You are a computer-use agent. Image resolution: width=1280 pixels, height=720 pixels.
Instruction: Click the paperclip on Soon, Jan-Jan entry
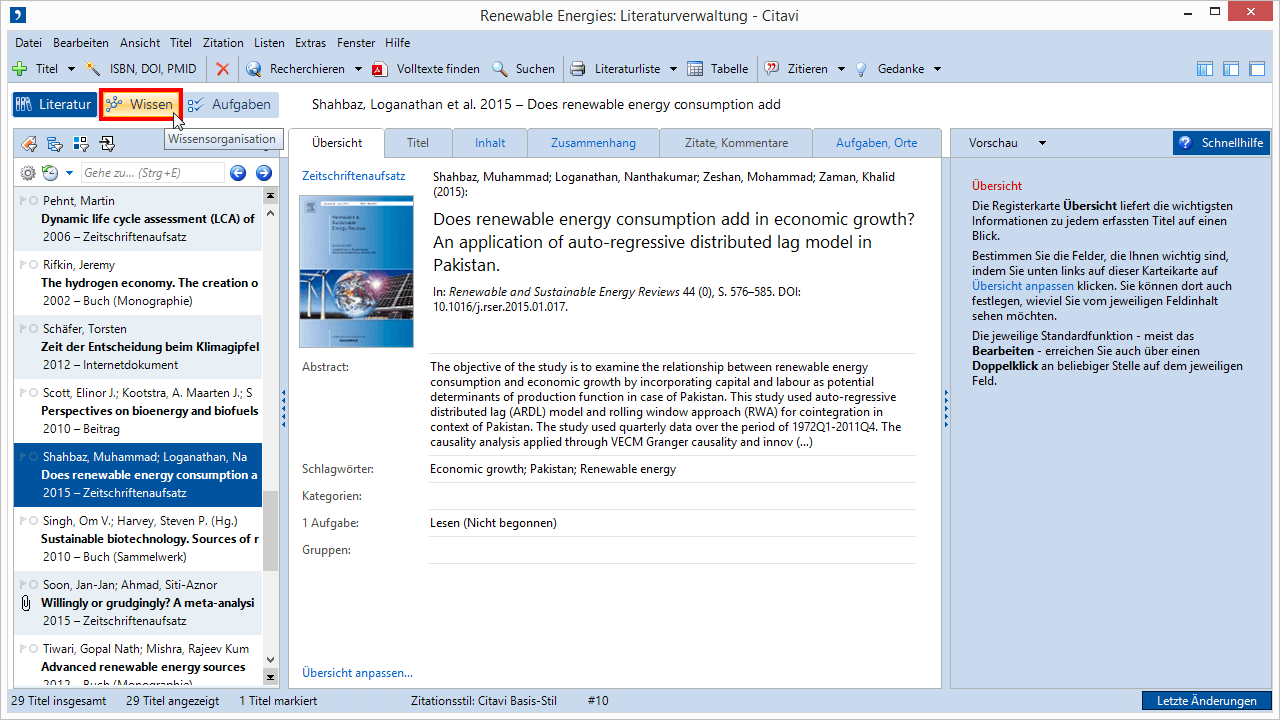[26, 603]
